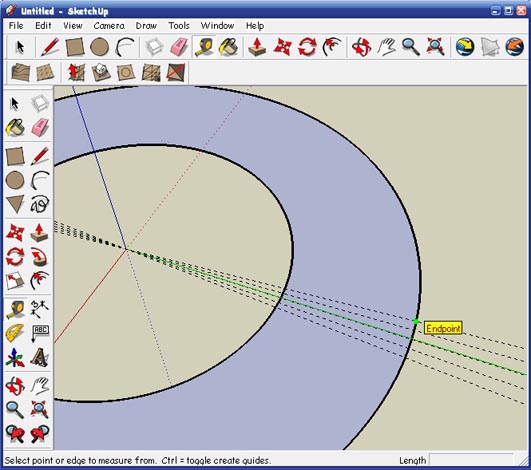The height and width of the screenshot is (470, 531).
Task: Click the Previous view magnifier icon
Action: pos(15,434)
